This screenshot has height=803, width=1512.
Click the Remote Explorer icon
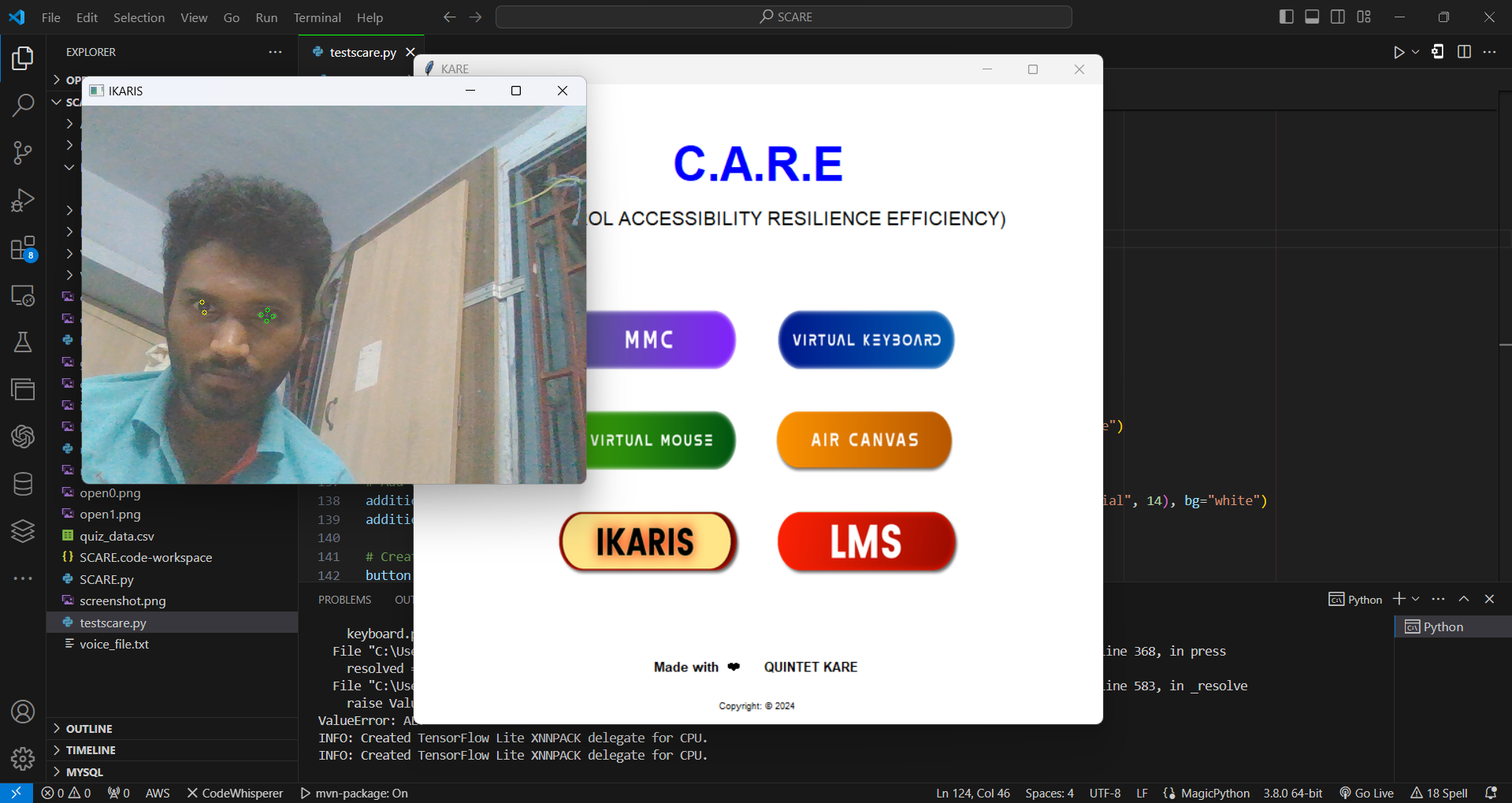(x=23, y=296)
